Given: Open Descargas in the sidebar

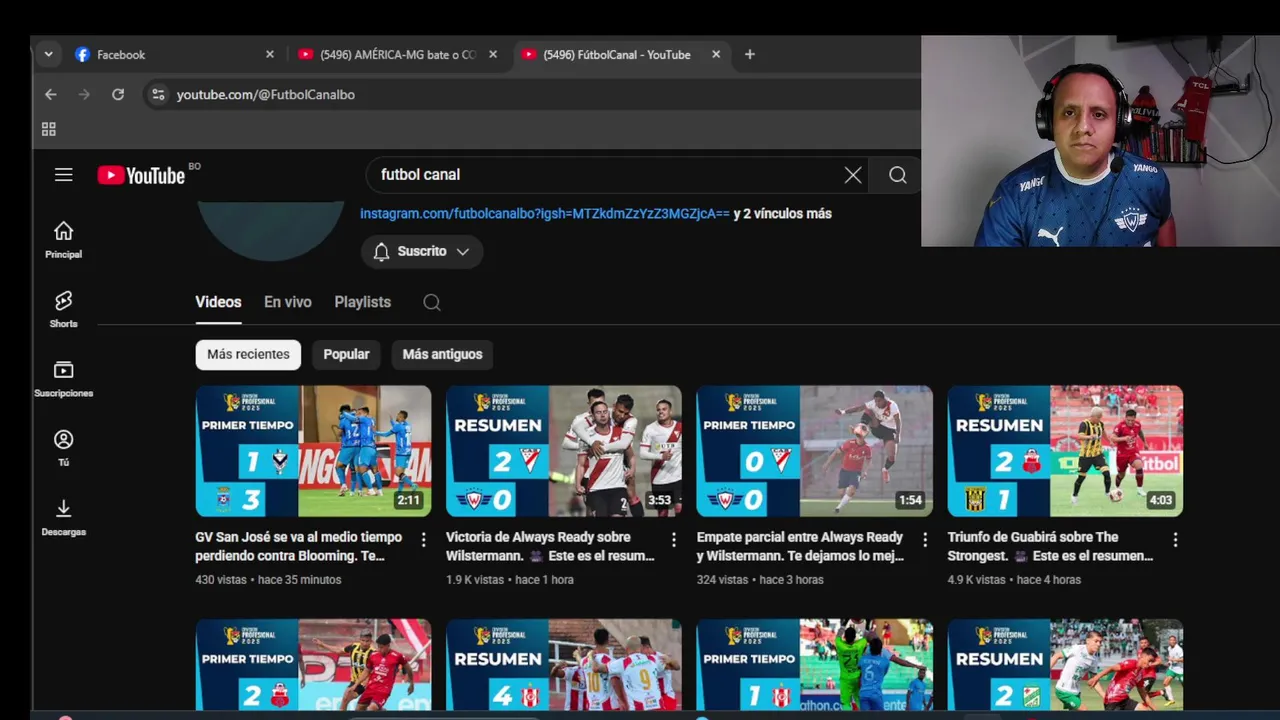Looking at the screenshot, I should coord(63,518).
